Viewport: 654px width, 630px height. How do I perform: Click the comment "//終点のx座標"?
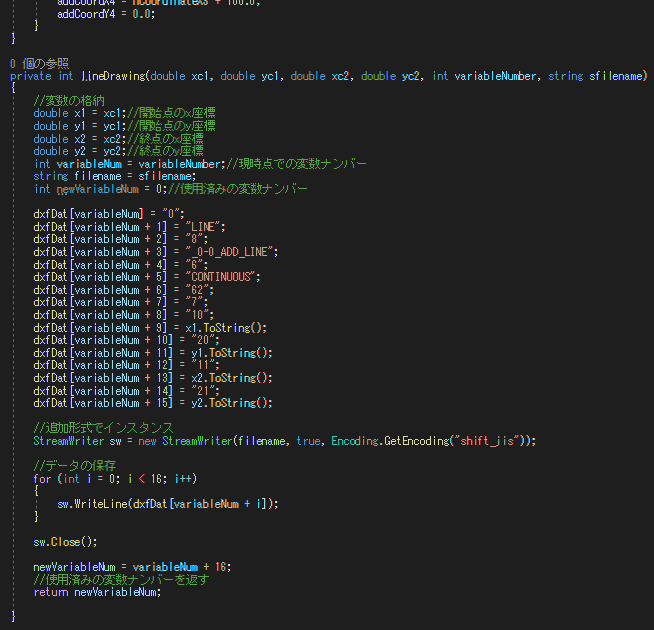pos(165,139)
